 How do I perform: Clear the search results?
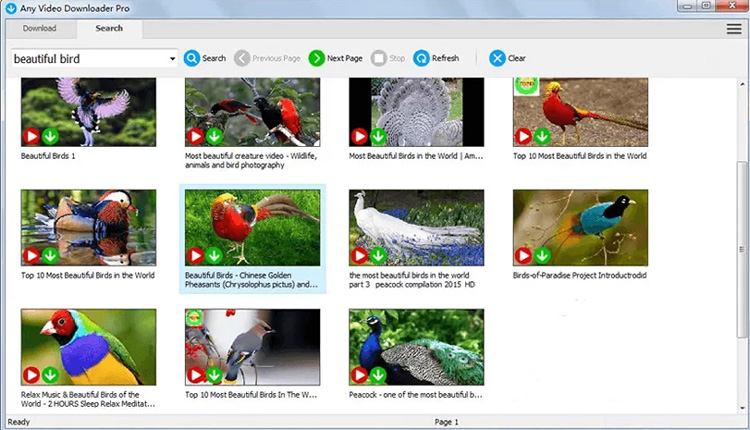point(507,58)
